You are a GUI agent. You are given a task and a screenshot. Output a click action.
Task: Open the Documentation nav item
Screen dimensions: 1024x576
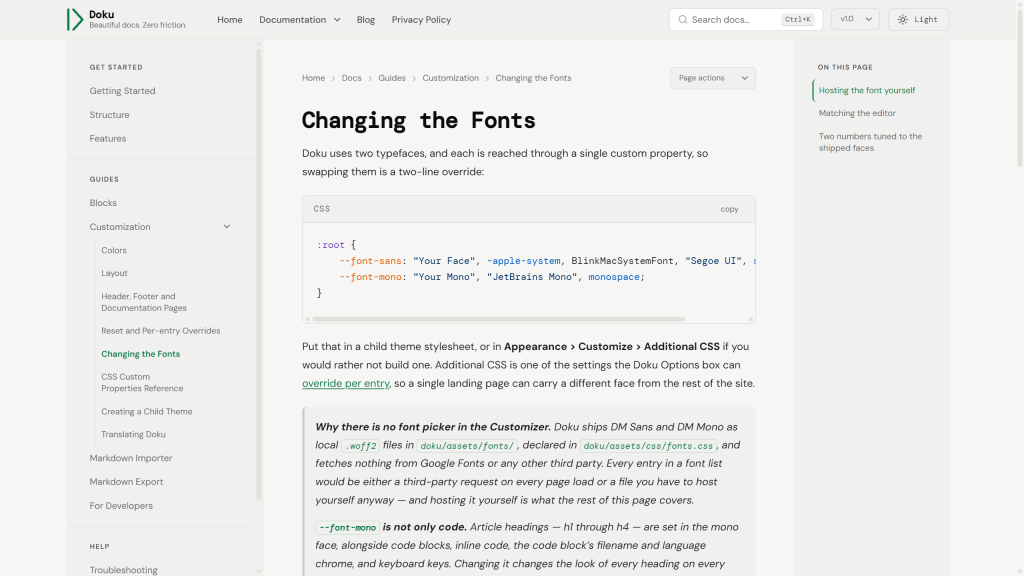coord(293,20)
